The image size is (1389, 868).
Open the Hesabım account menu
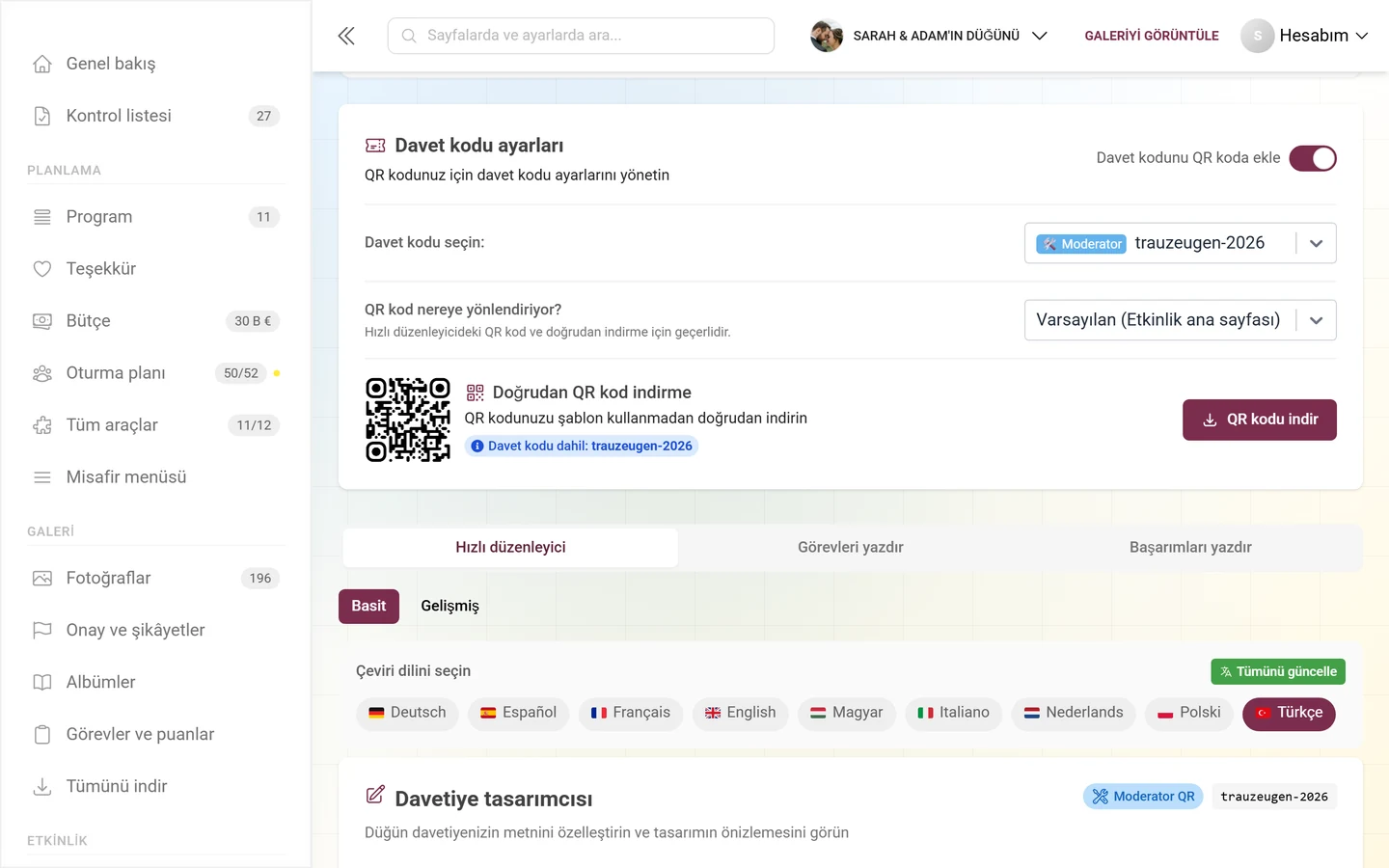point(1305,36)
